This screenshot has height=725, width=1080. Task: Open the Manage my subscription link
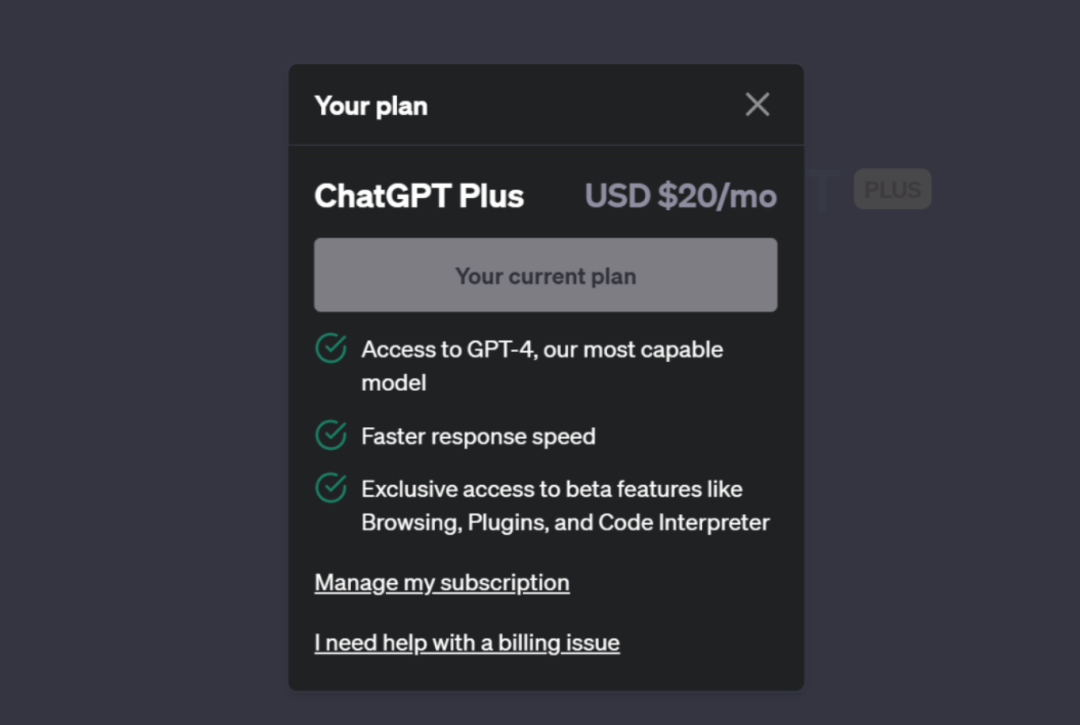(442, 583)
